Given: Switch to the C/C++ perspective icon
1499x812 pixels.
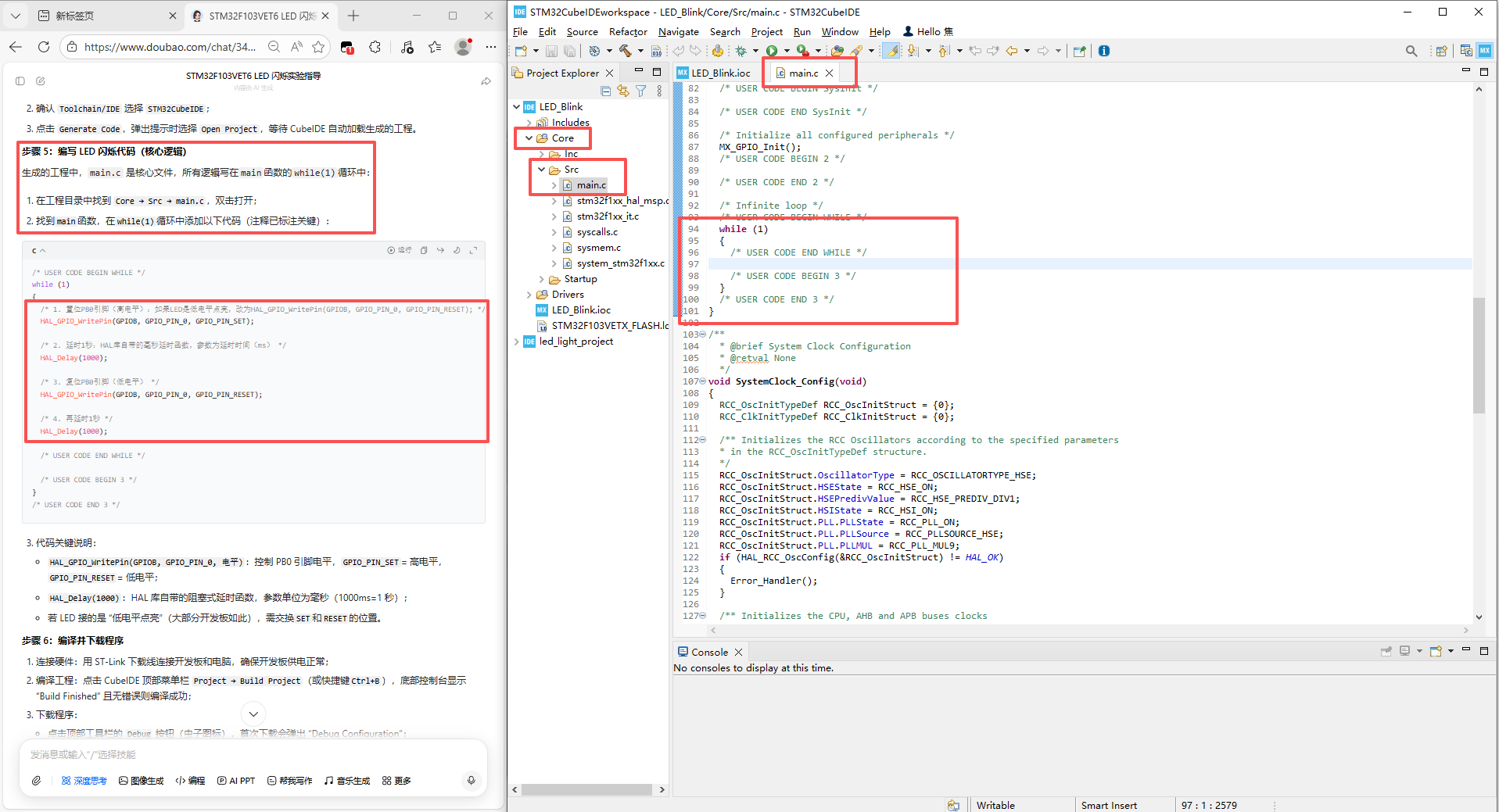Looking at the screenshot, I should pyautogui.click(x=1466, y=51).
